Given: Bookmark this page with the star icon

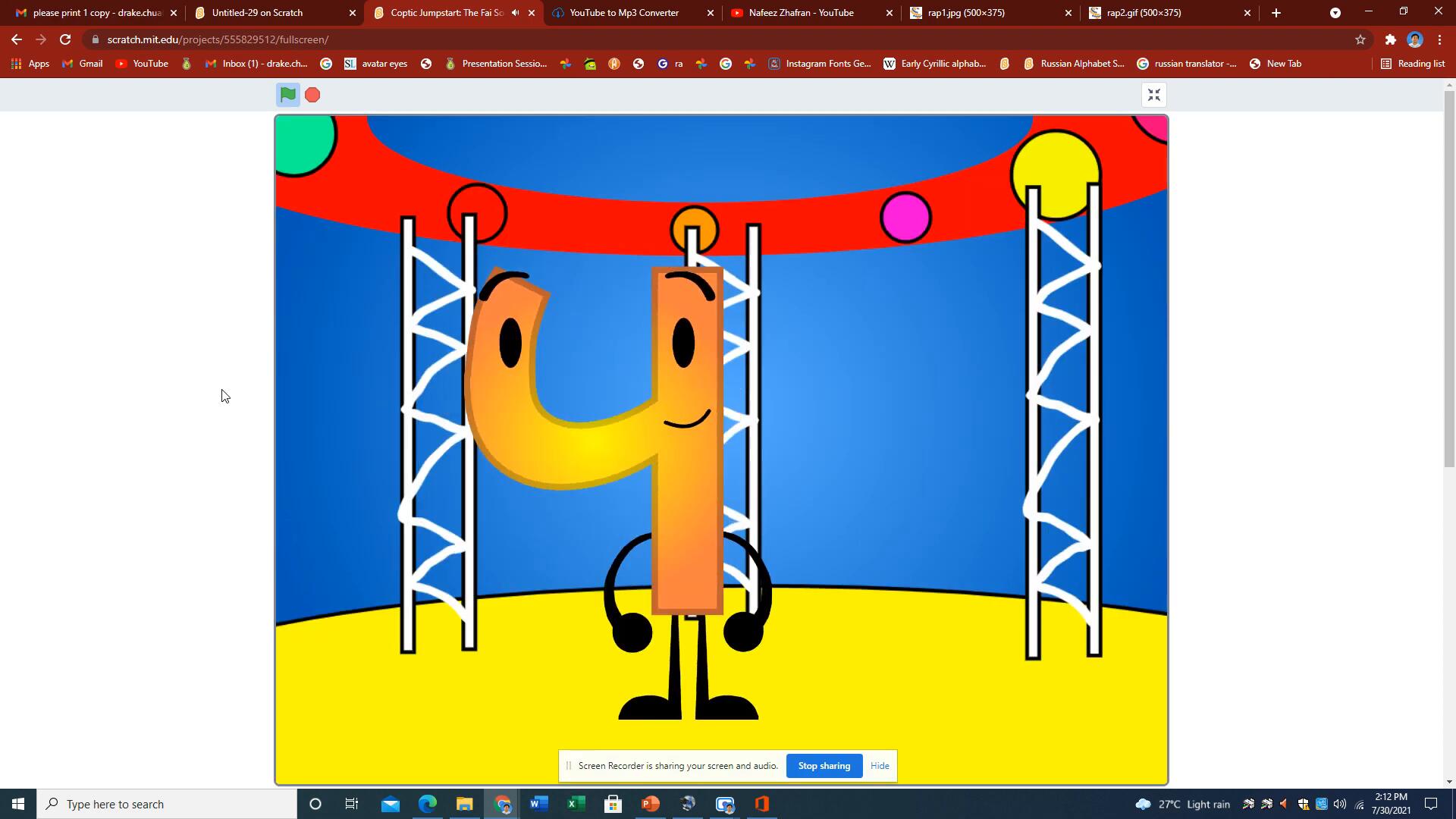Looking at the screenshot, I should pos(1360,39).
